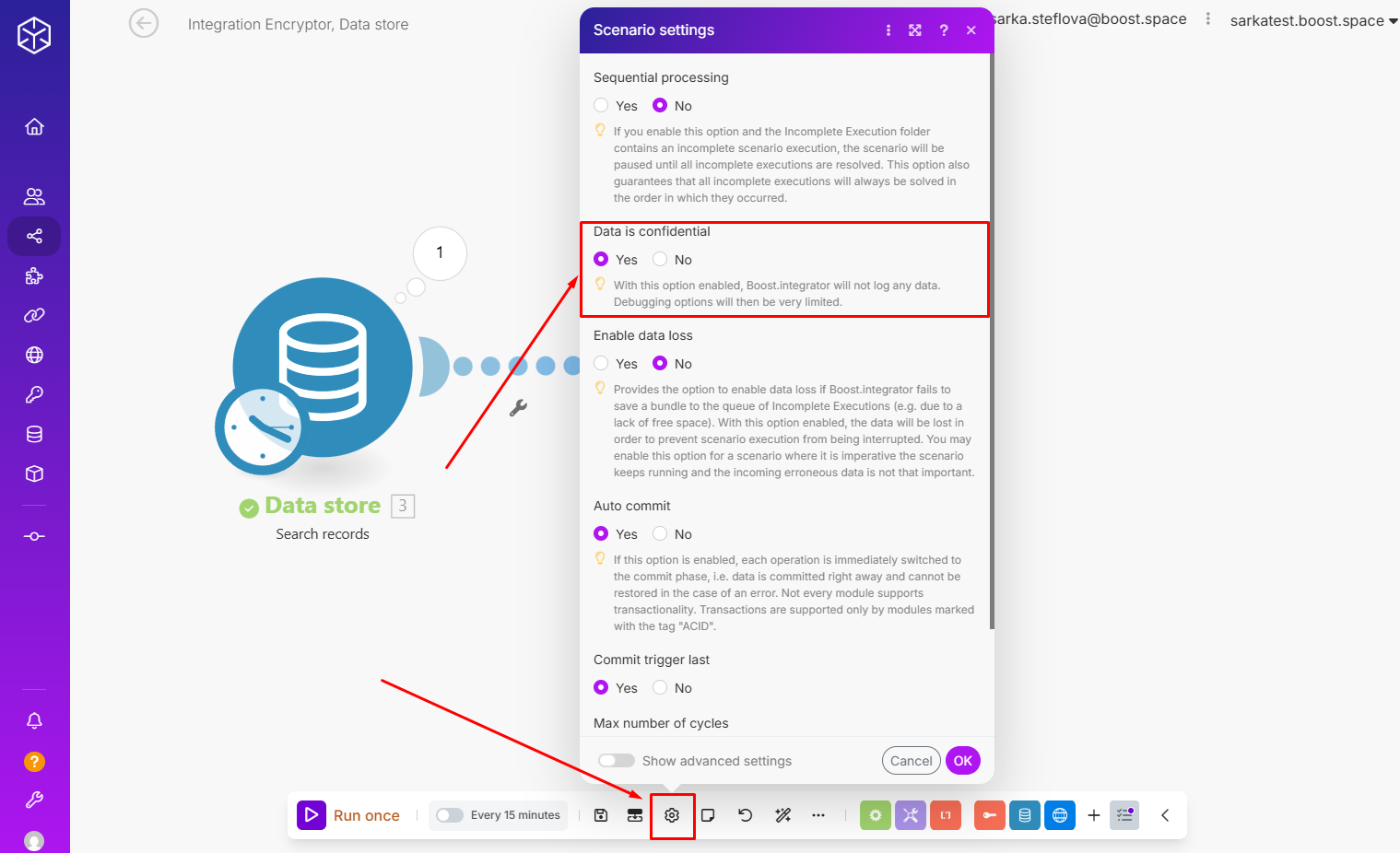1400x853 pixels.
Task: Expand sarkatest.boost.space organization dropdown
Action: [1312, 20]
